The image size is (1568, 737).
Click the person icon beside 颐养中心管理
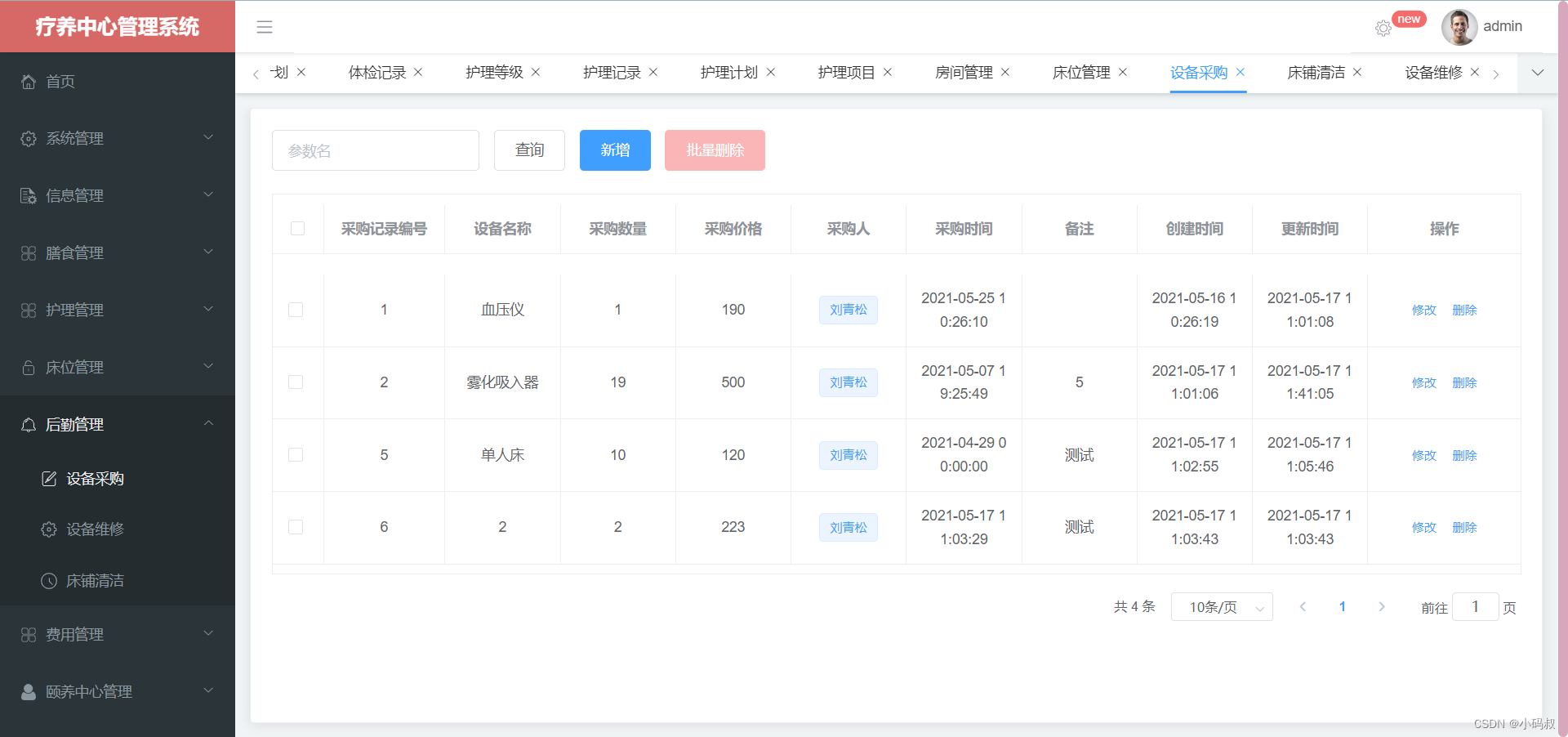29,692
